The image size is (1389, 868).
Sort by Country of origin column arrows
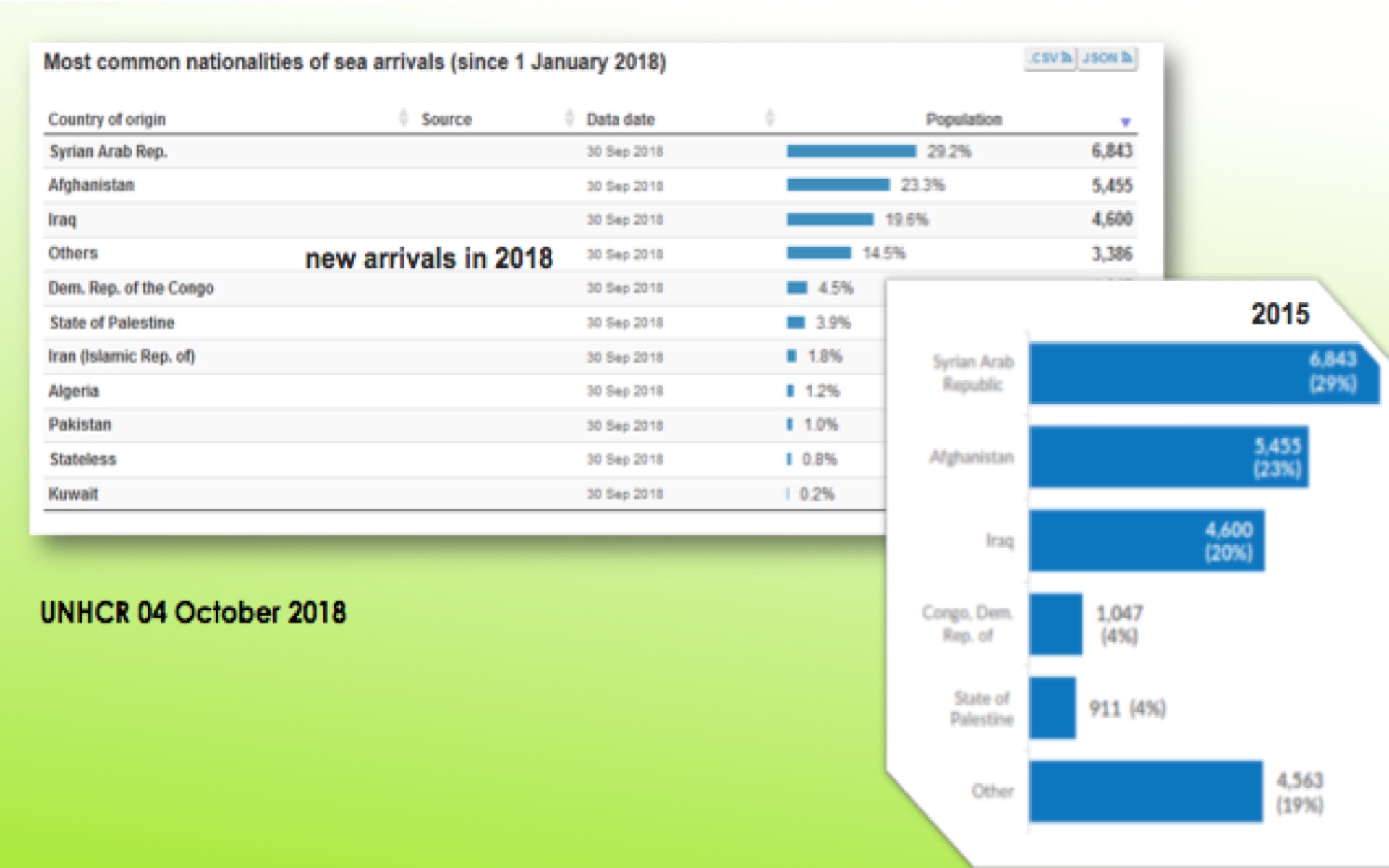click(403, 118)
